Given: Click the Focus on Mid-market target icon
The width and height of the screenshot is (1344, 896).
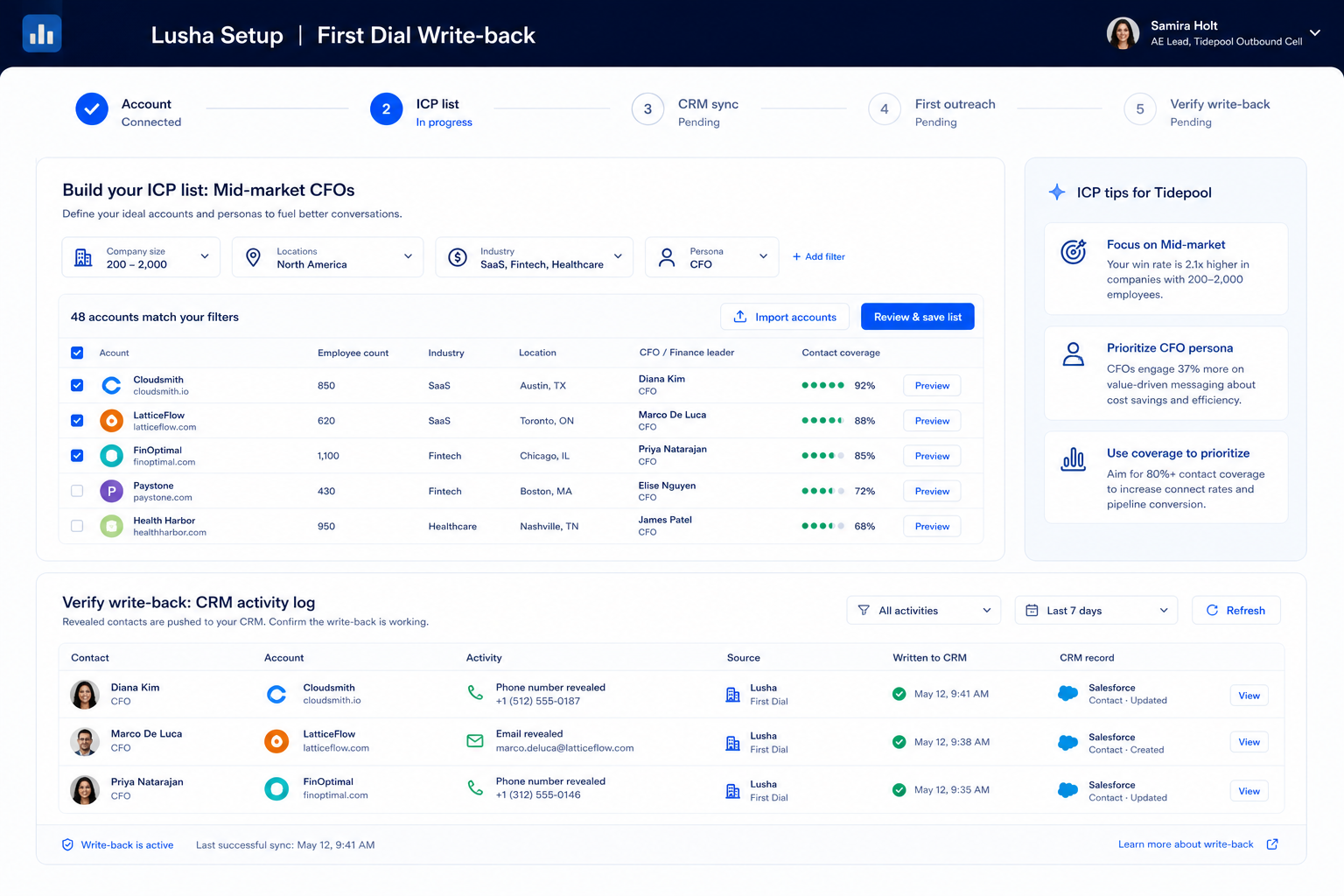Looking at the screenshot, I should pos(1074,251).
